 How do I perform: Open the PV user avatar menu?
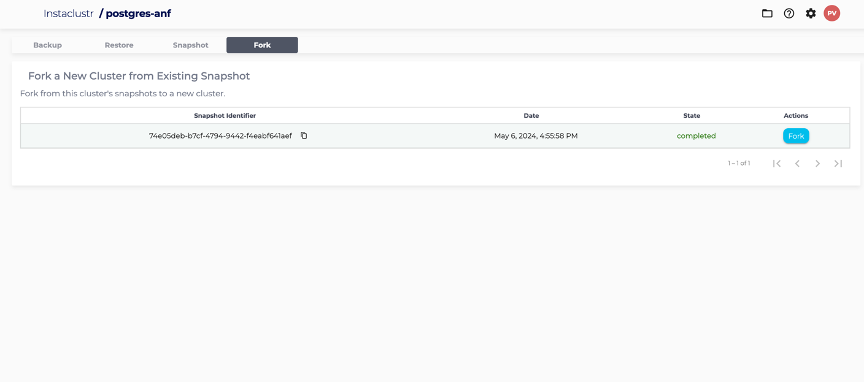coord(832,13)
